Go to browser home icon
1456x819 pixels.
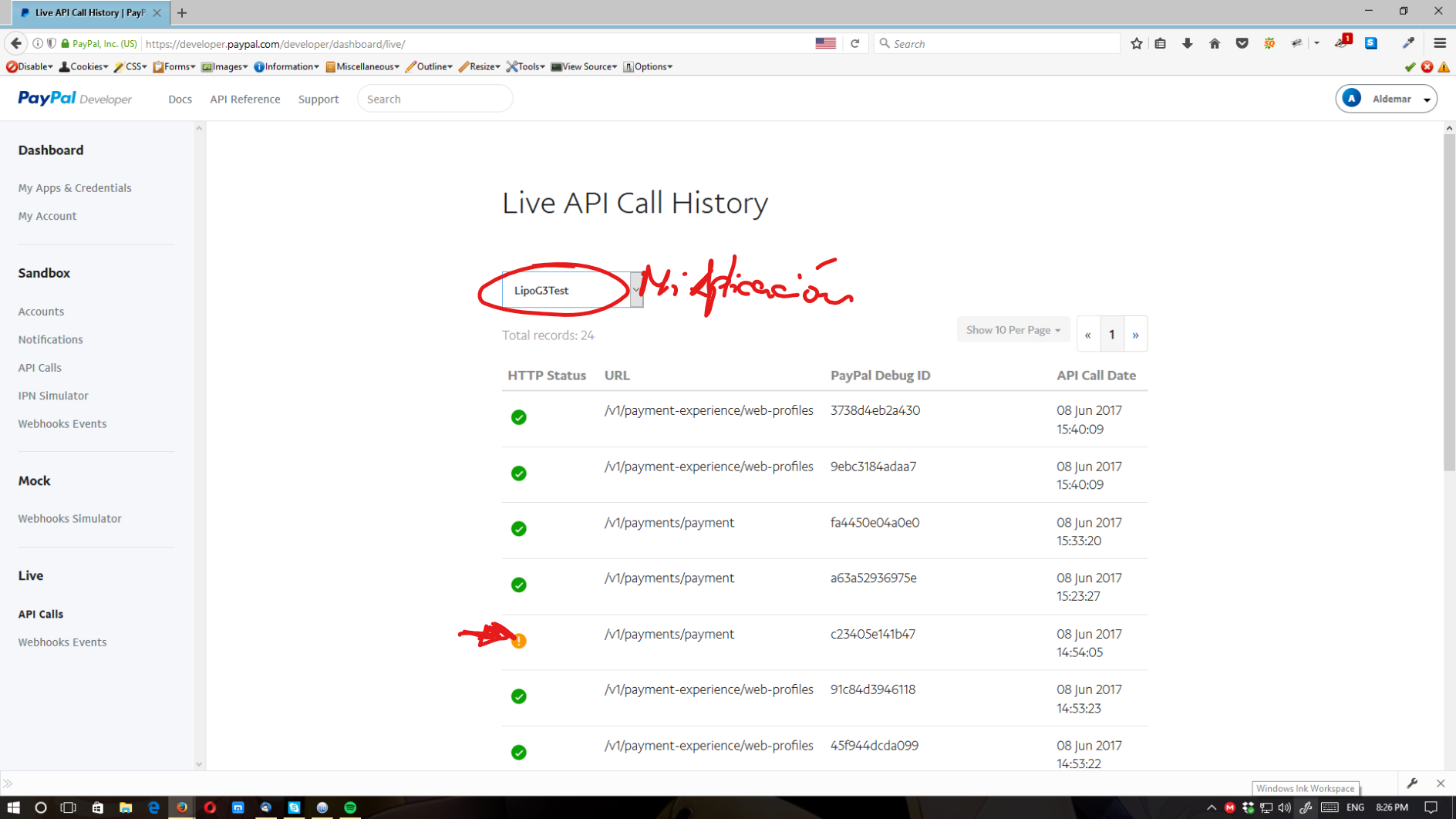1215,44
